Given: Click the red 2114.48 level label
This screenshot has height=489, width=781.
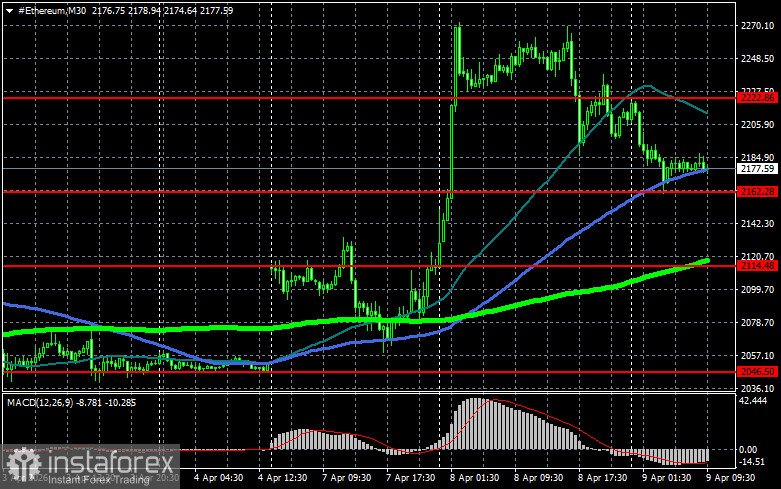Looking at the screenshot, I should 757,266.
